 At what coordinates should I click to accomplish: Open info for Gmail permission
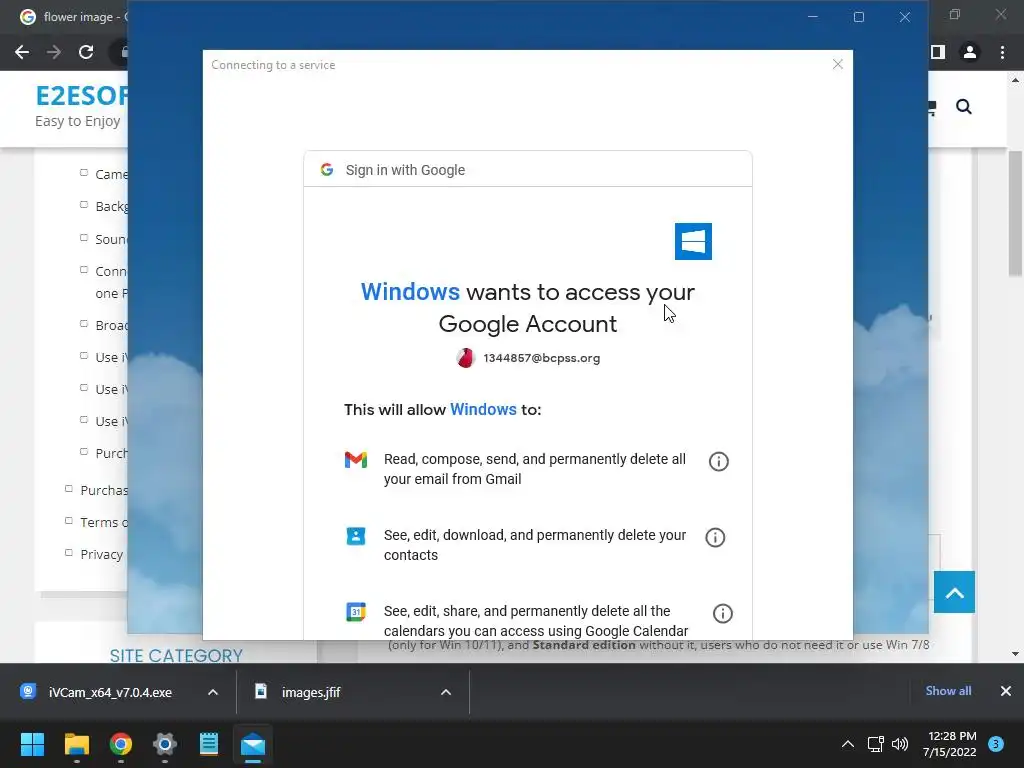click(x=718, y=461)
